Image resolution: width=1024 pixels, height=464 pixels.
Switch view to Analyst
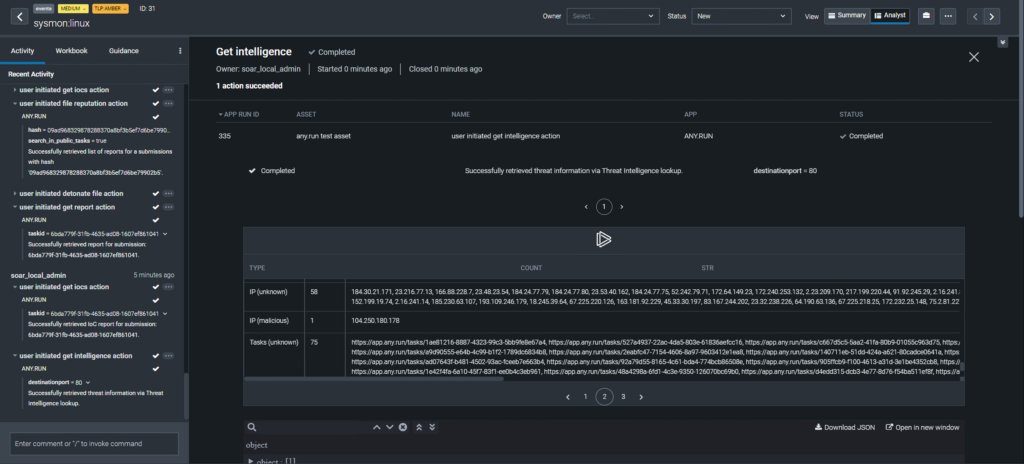889,16
